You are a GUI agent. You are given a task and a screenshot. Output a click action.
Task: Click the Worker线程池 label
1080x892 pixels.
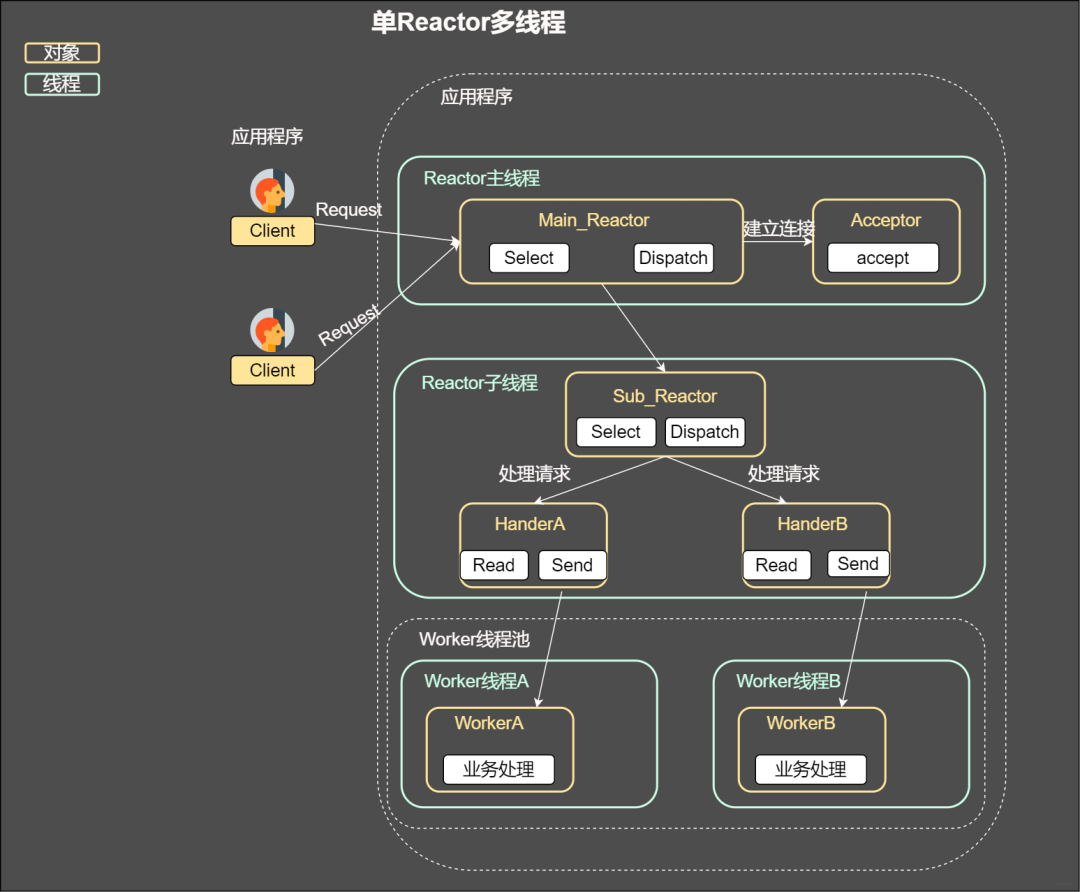(475, 639)
